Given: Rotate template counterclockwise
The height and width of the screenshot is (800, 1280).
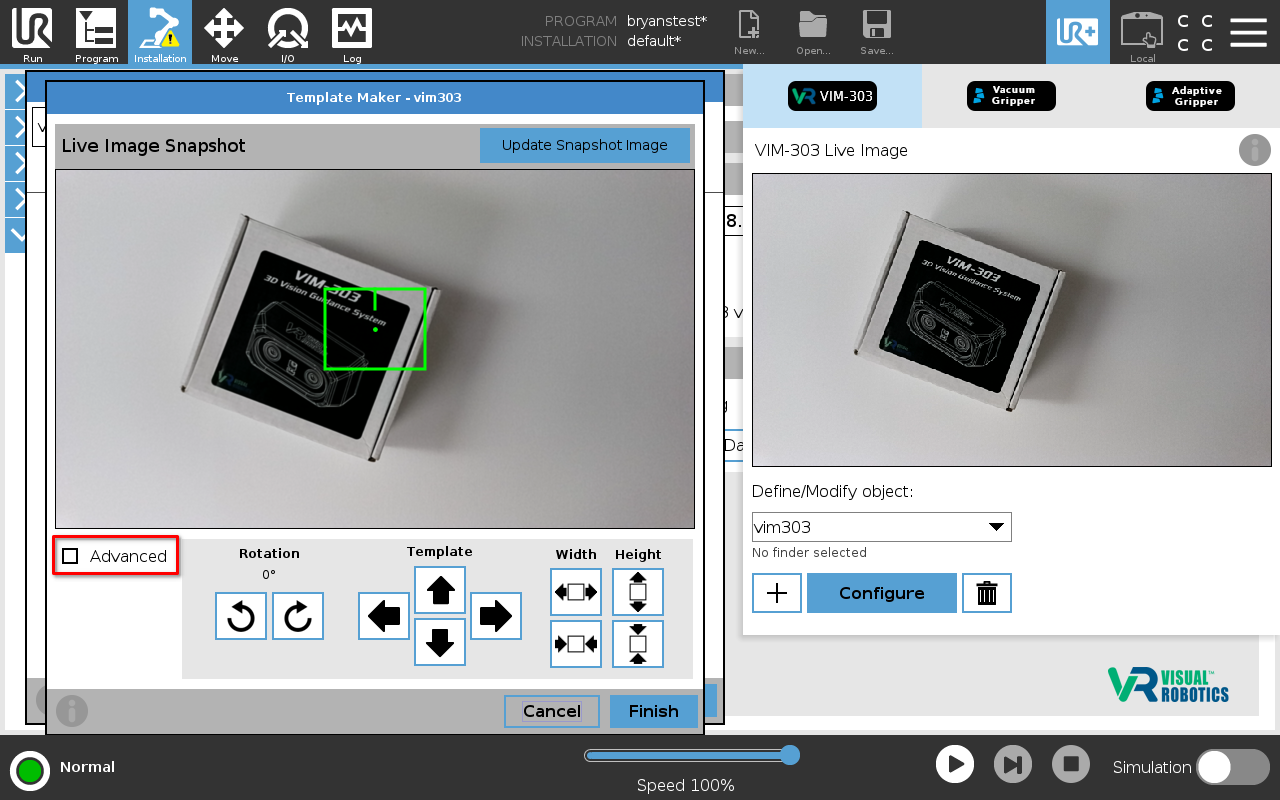Looking at the screenshot, I should pos(241,616).
